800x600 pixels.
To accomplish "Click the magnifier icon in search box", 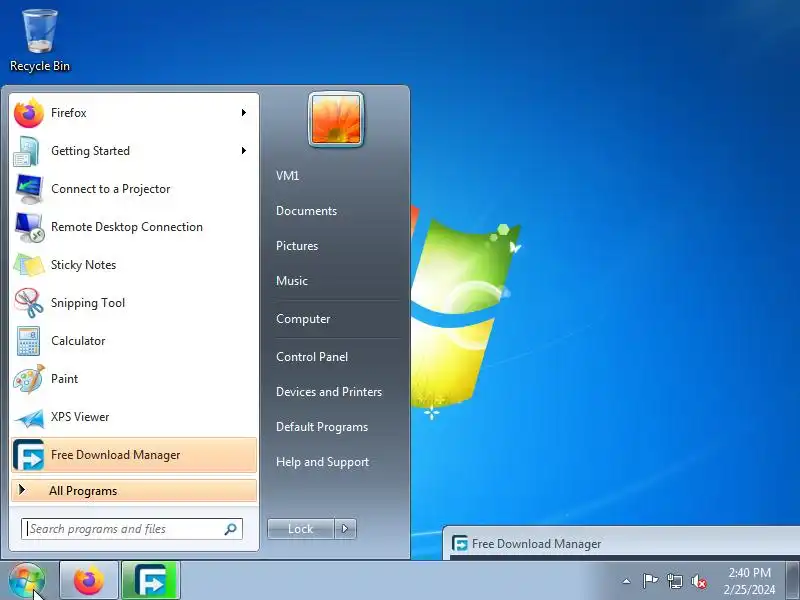I will coord(231,529).
